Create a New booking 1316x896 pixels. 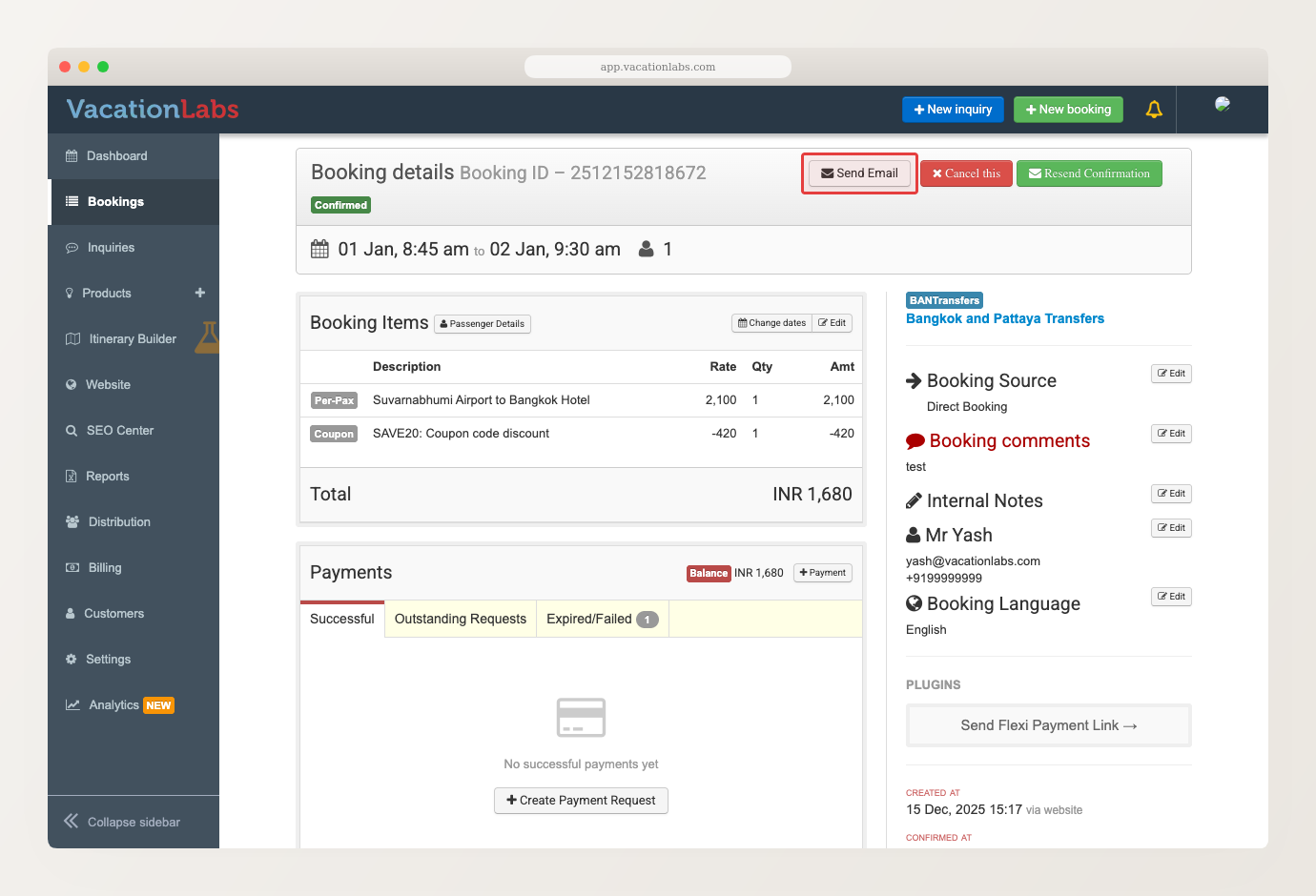pyautogui.click(x=1068, y=110)
